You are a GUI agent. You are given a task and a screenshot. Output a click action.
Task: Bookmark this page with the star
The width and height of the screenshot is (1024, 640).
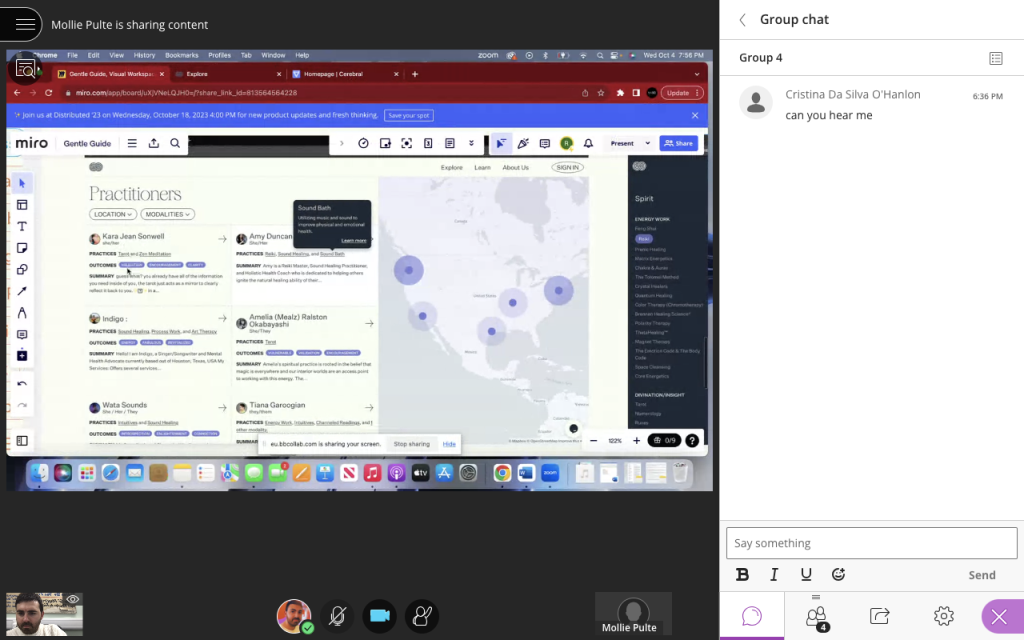(x=601, y=93)
